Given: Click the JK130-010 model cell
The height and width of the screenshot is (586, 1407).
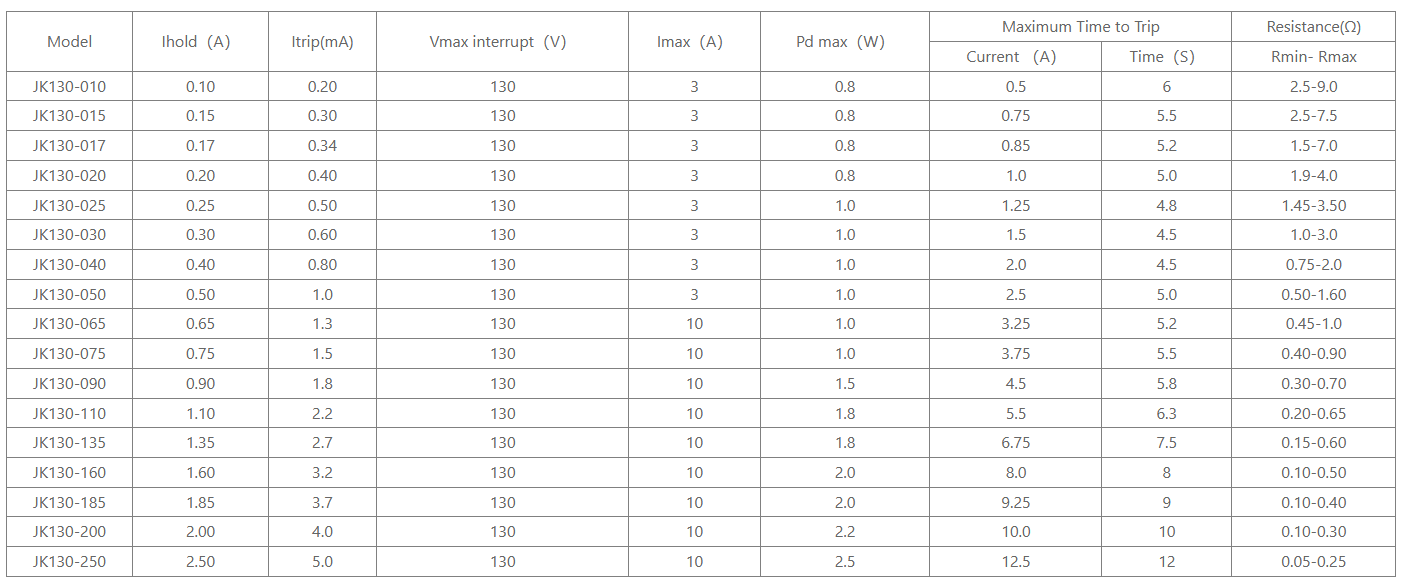Looking at the screenshot, I should click(69, 87).
